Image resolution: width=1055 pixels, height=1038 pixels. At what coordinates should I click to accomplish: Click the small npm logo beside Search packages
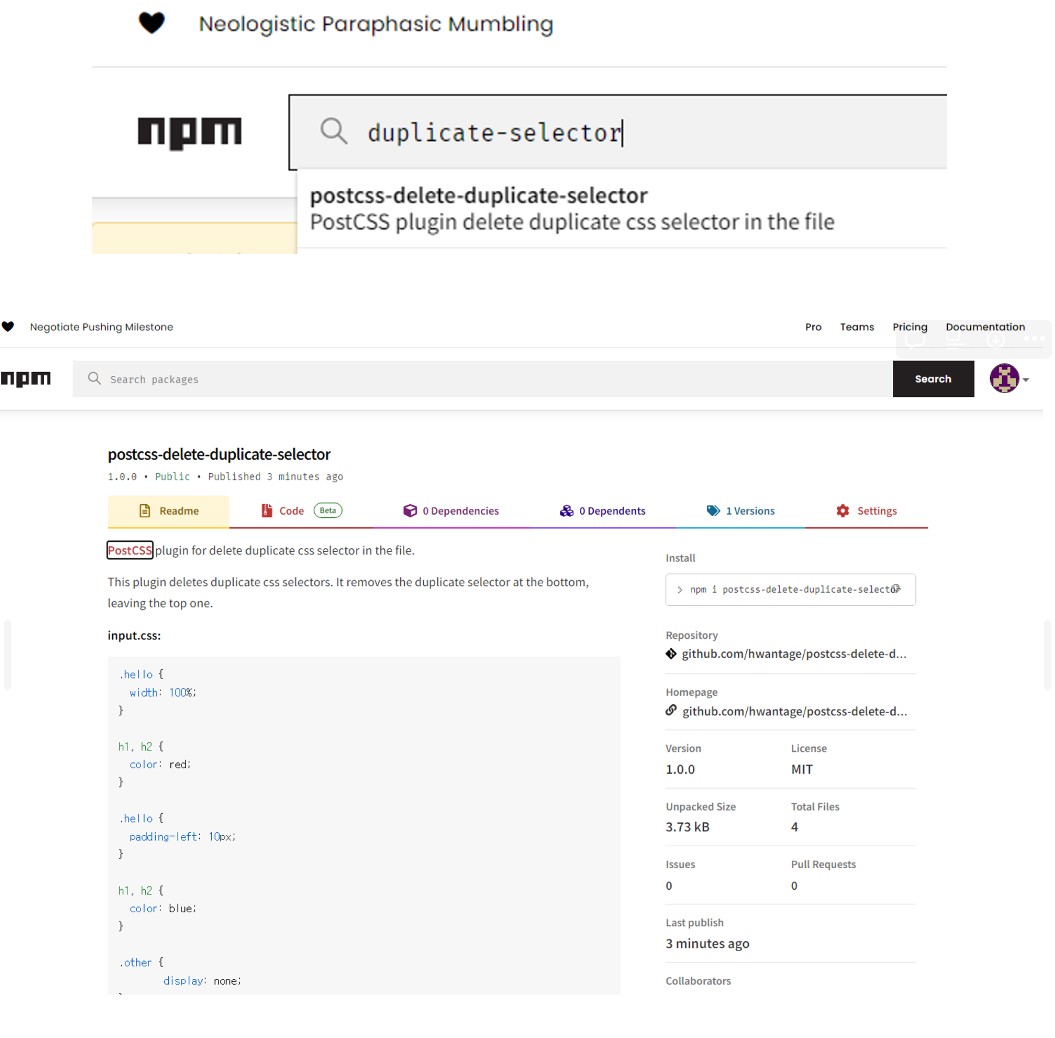(x=26, y=379)
